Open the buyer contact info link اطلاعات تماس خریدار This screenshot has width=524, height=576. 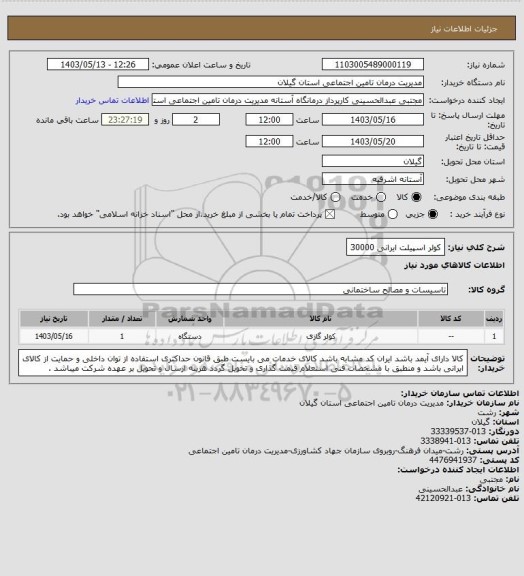click(112, 100)
